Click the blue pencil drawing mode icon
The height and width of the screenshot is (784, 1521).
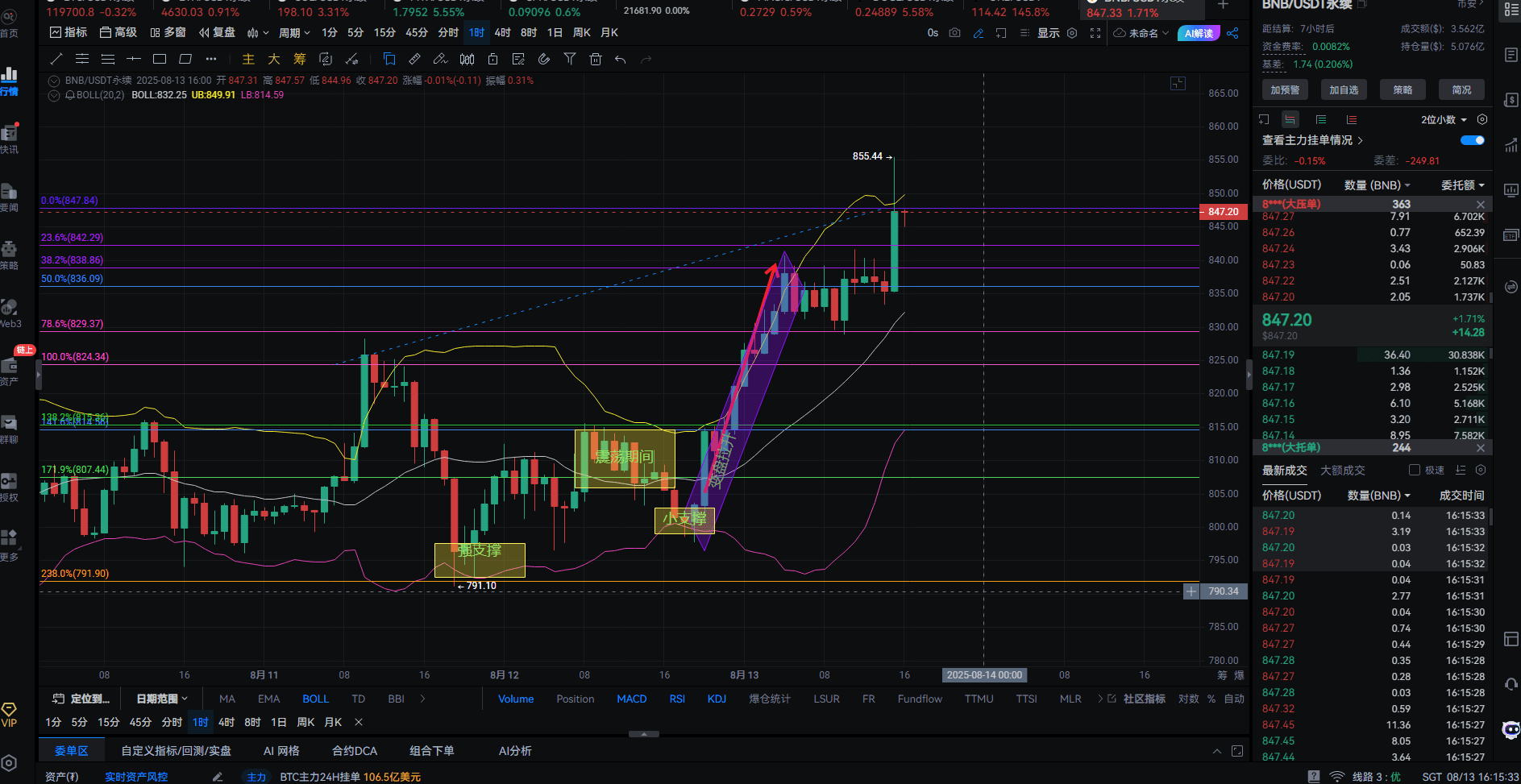point(979,33)
